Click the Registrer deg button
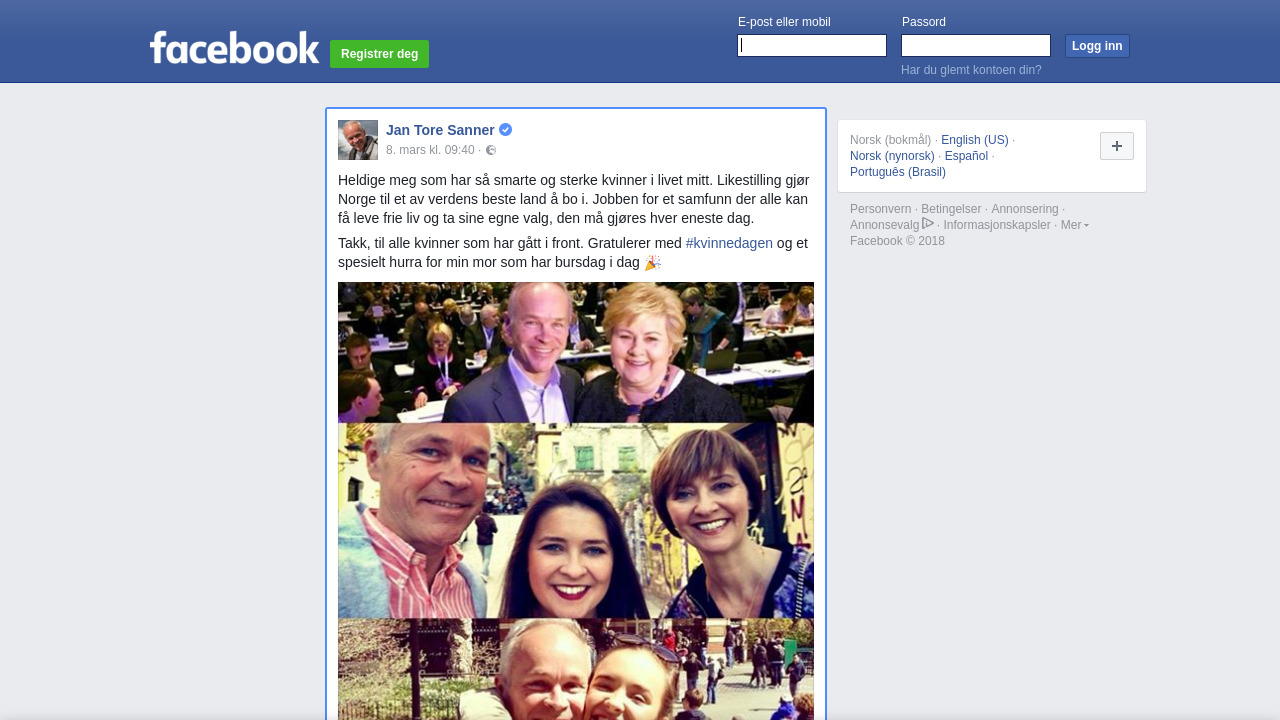The height and width of the screenshot is (720, 1280). pos(379,54)
